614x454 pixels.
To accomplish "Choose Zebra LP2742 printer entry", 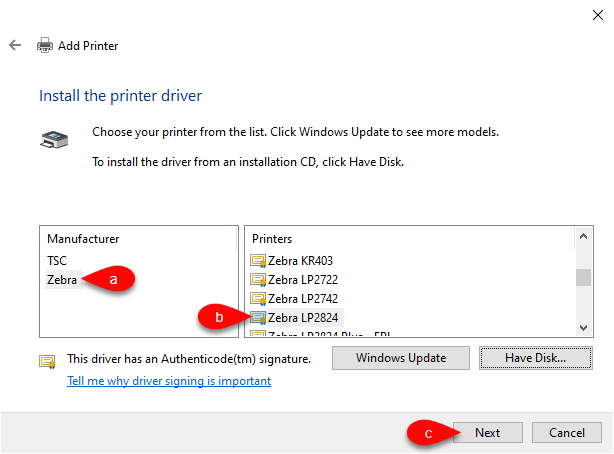I will point(303,298).
